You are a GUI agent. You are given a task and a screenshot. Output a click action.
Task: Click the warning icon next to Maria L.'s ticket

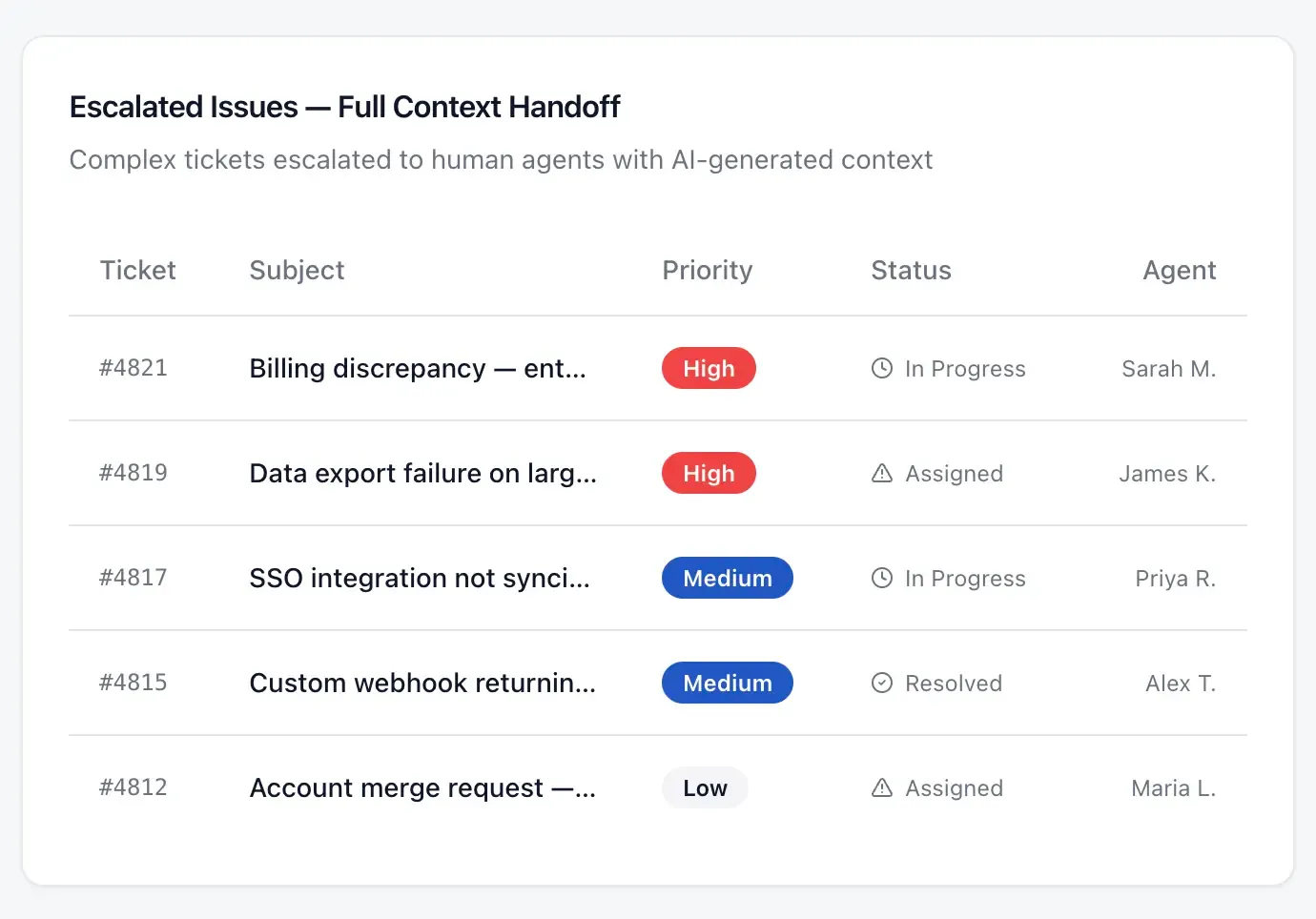click(x=882, y=787)
